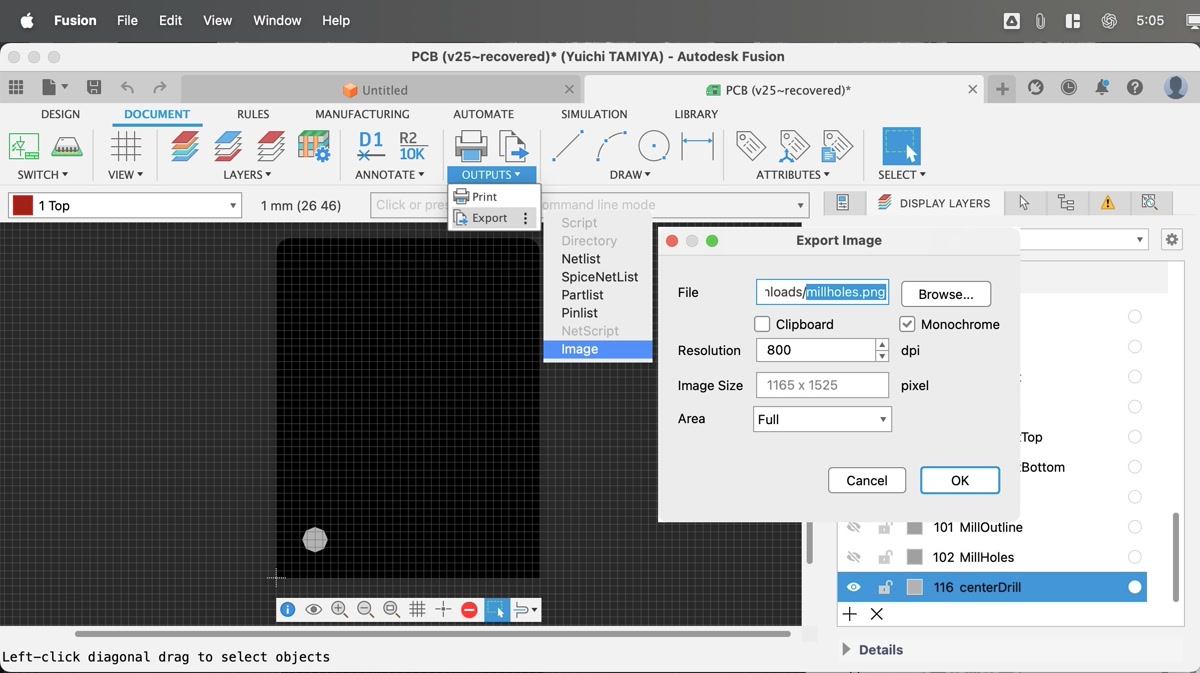
Task: Open the warning triangle panel tab
Action: click(x=1108, y=203)
